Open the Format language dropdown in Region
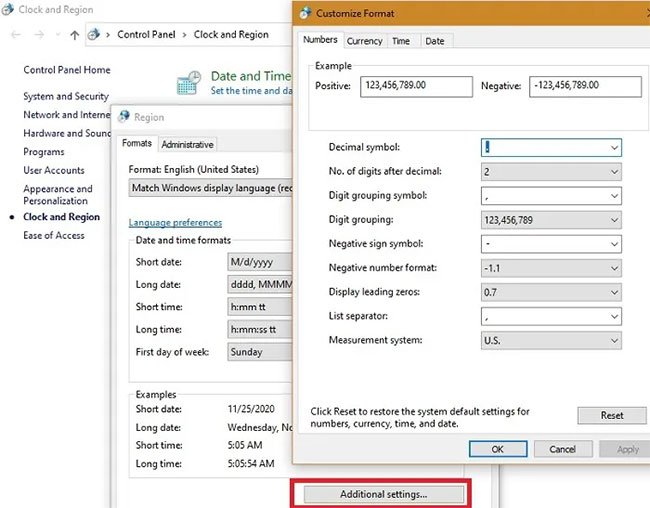650x508 pixels. [x=211, y=188]
